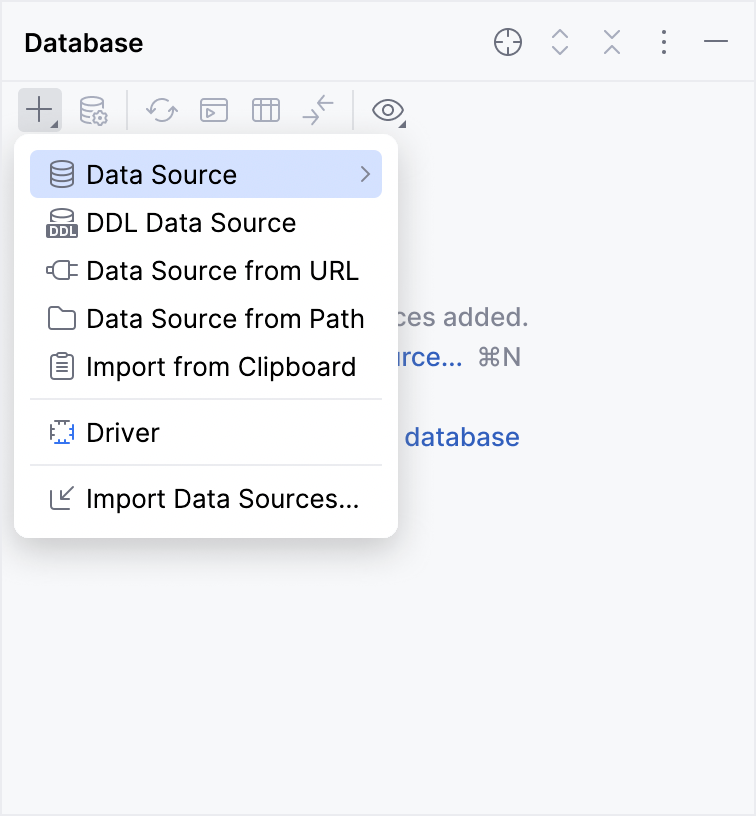Select Import from Clipboard option
The height and width of the screenshot is (816, 756).
click(x=220, y=367)
